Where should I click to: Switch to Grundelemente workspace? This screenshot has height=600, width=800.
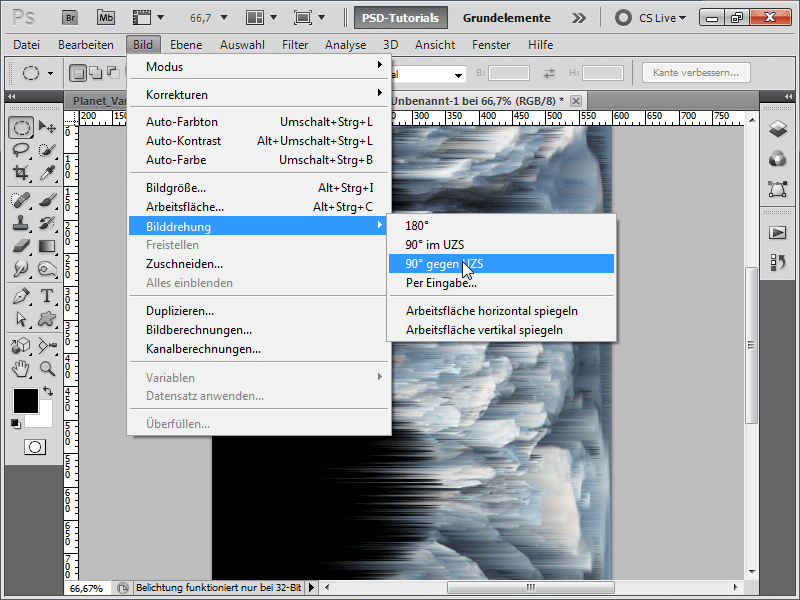point(507,18)
